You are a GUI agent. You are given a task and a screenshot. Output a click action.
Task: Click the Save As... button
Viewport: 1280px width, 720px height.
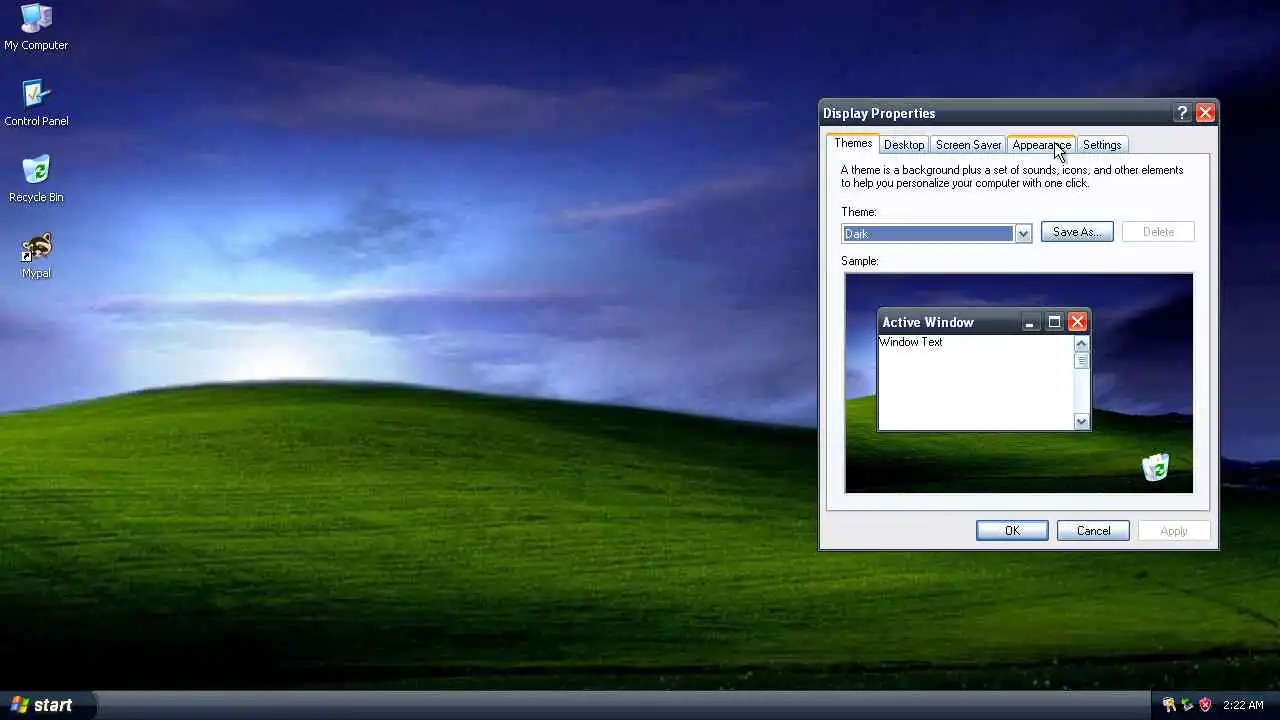tap(1077, 232)
